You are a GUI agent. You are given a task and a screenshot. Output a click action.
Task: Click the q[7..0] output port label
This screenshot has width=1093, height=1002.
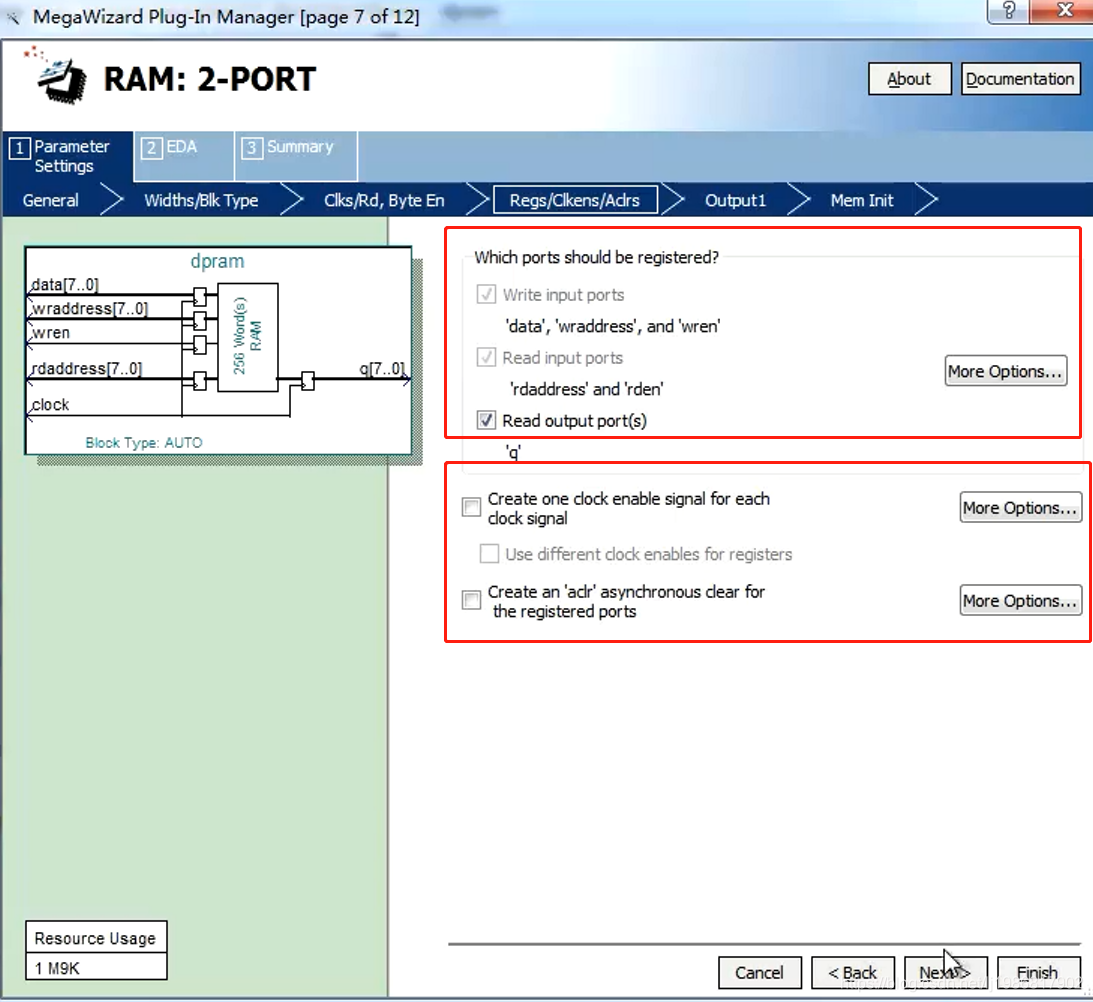coord(382,368)
